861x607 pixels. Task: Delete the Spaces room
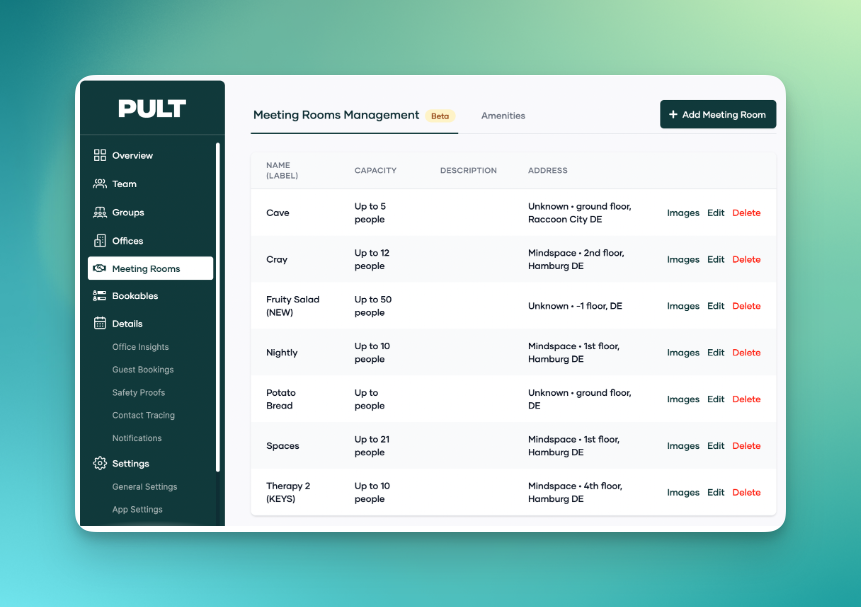point(746,446)
